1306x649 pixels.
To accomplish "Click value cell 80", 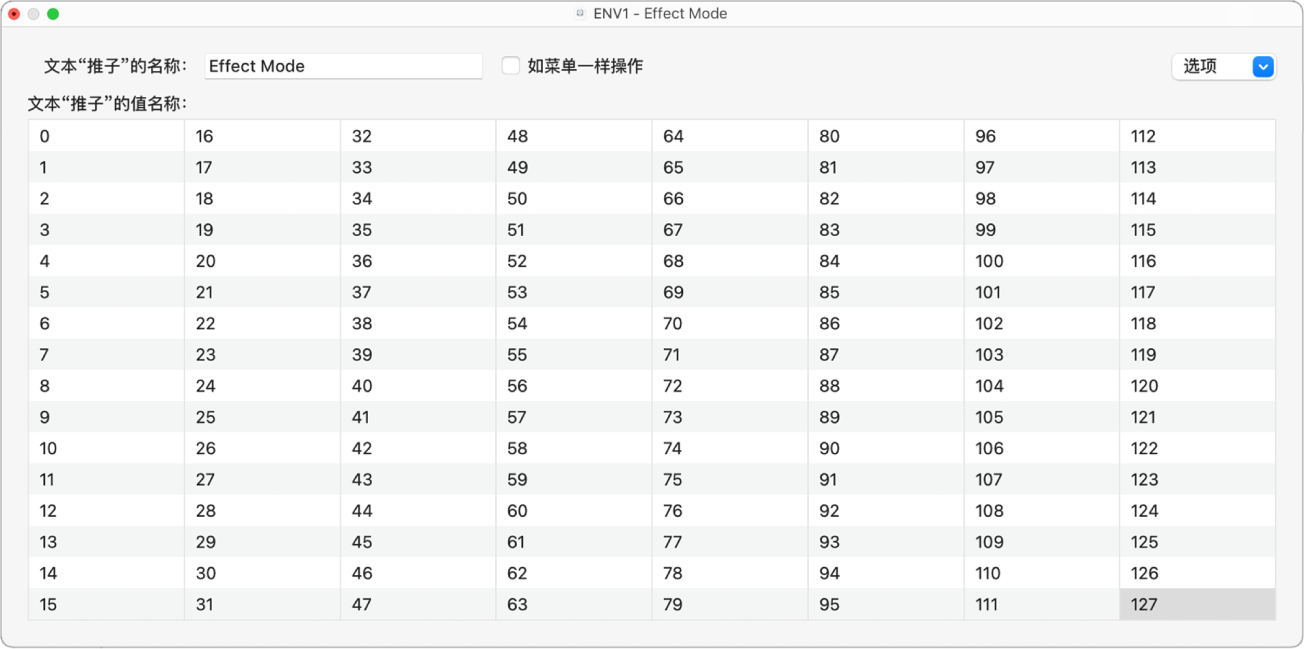I will [x=885, y=136].
